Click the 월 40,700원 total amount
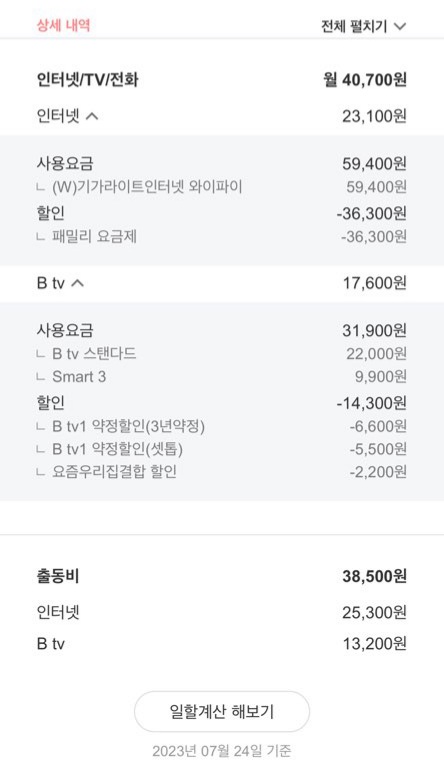The height and width of the screenshot is (774, 444). (365, 79)
